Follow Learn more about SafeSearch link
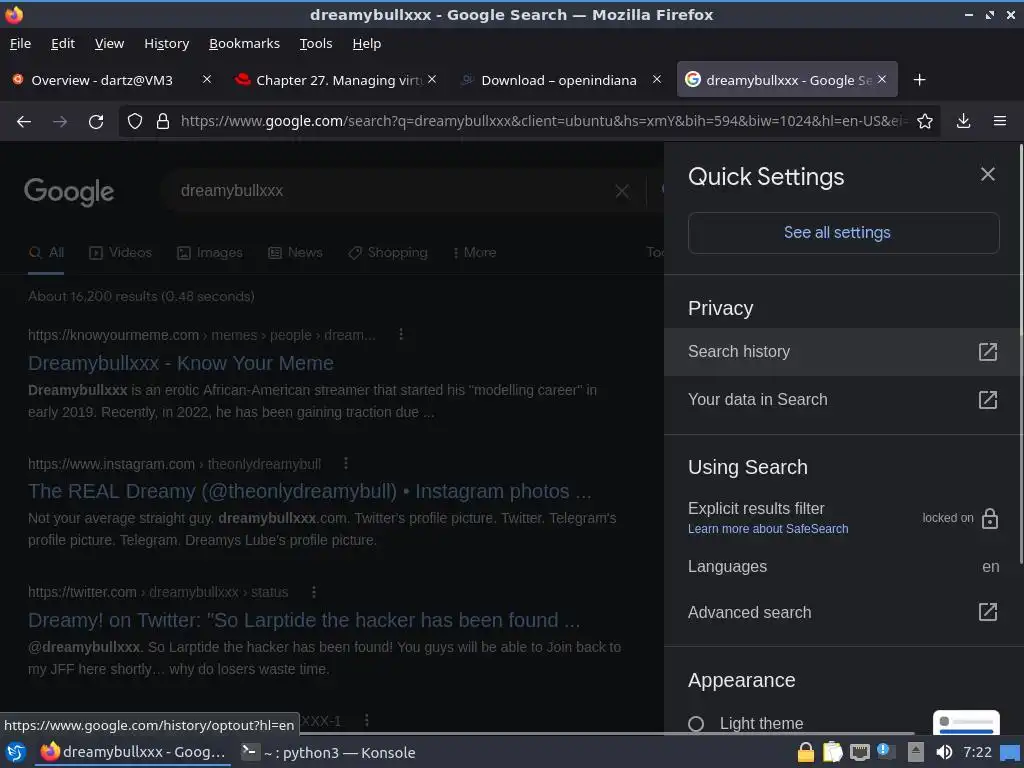Viewport: 1024px width, 768px height. click(768, 529)
